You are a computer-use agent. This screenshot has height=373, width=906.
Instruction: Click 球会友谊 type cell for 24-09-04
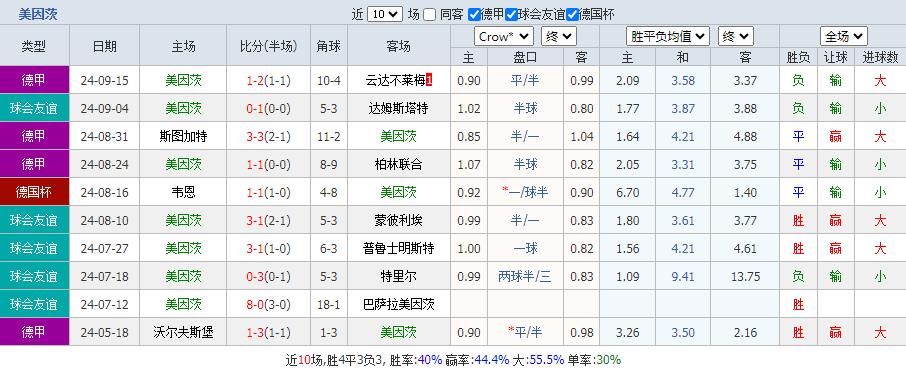pyautogui.click(x=34, y=109)
